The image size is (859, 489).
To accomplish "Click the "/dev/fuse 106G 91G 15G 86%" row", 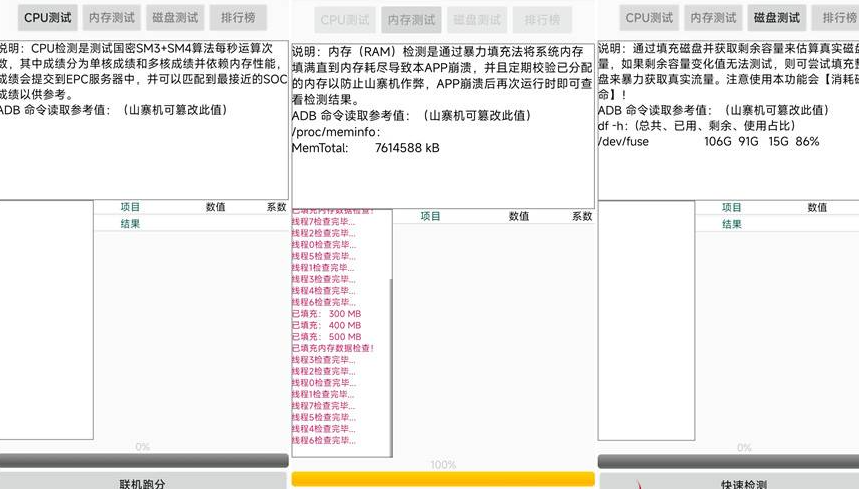I will click(x=709, y=141).
